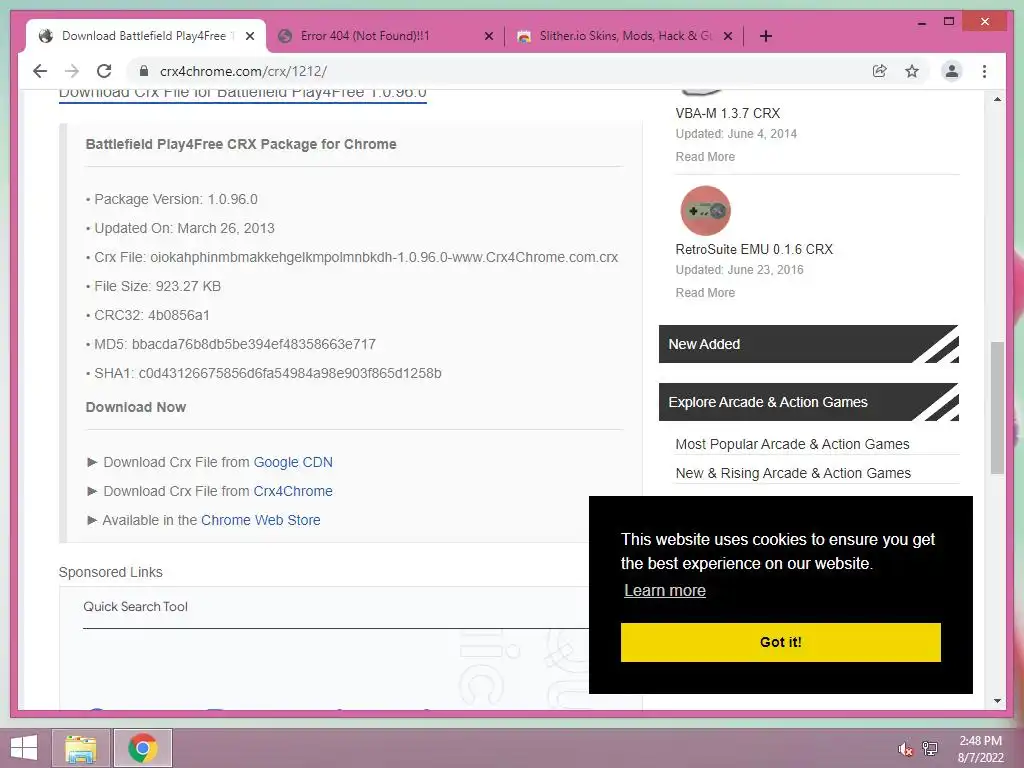Viewport: 1024px width, 768px height.
Task: Reload the crx4chrome page
Action: [x=104, y=71]
